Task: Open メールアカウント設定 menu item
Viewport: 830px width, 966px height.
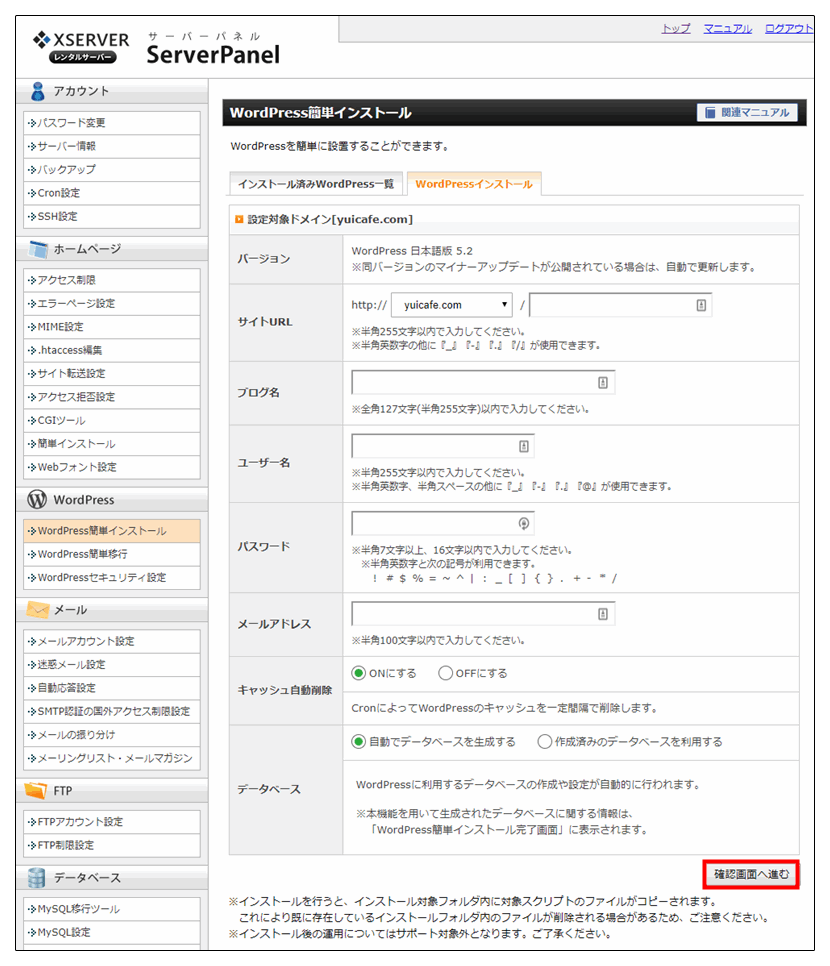Action: pyautogui.click(x=112, y=641)
